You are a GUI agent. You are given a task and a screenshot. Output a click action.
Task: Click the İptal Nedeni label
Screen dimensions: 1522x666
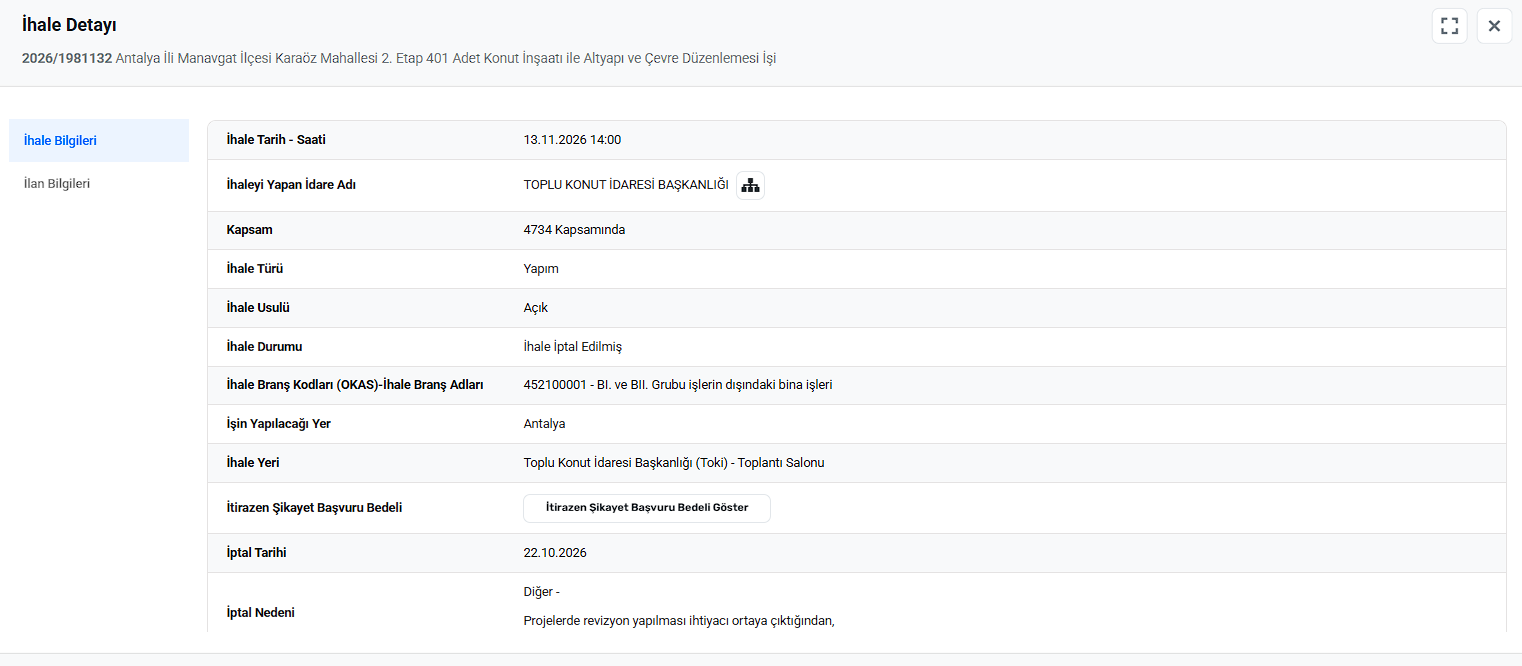point(261,612)
